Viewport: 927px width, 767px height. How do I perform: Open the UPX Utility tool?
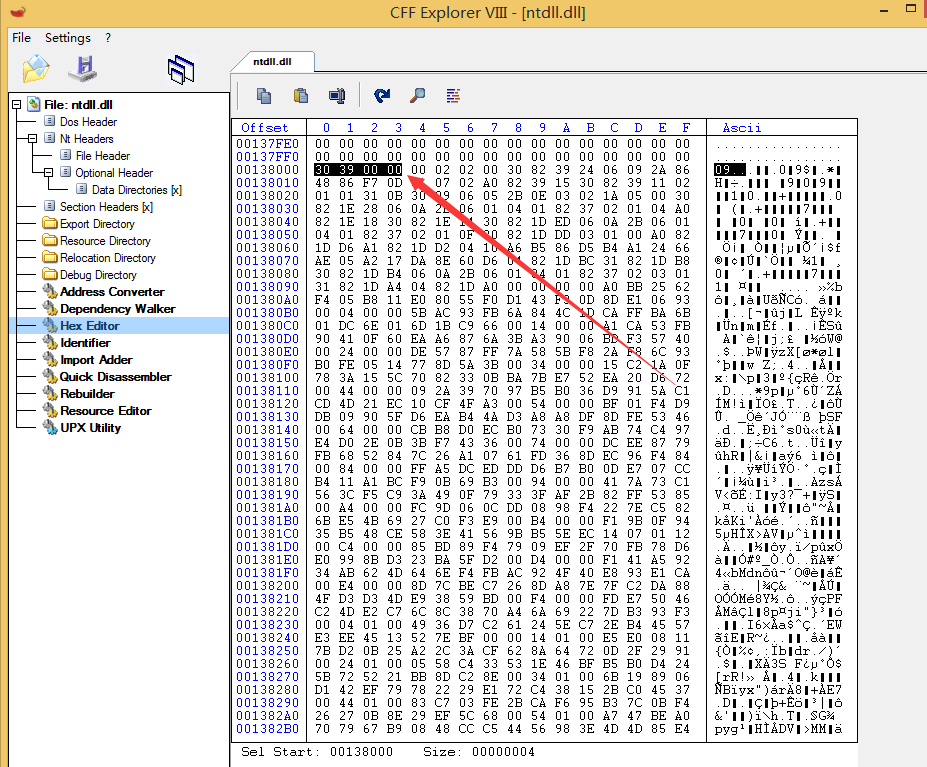(90, 428)
